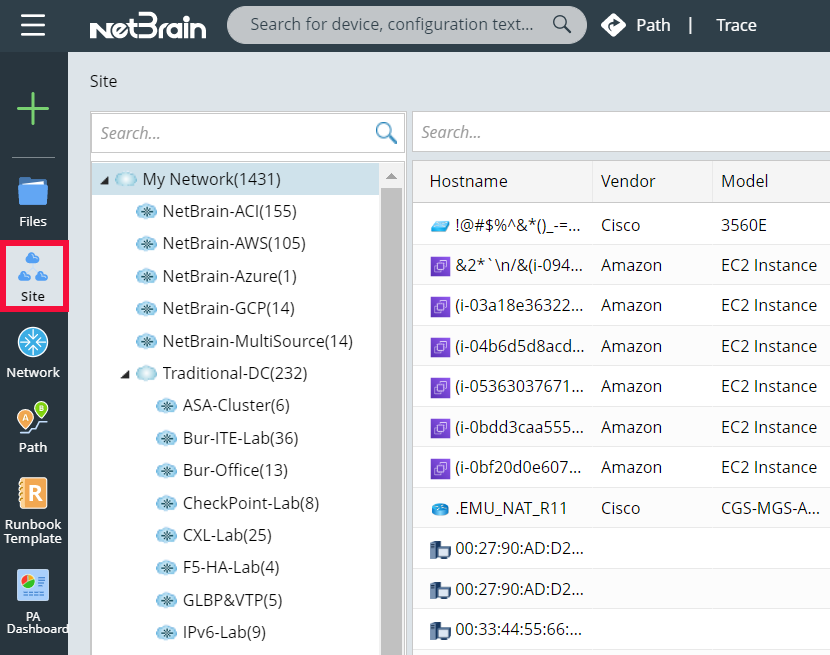Focus the device table search field
This screenshot has height=655, width=830.
coord(621,132)
